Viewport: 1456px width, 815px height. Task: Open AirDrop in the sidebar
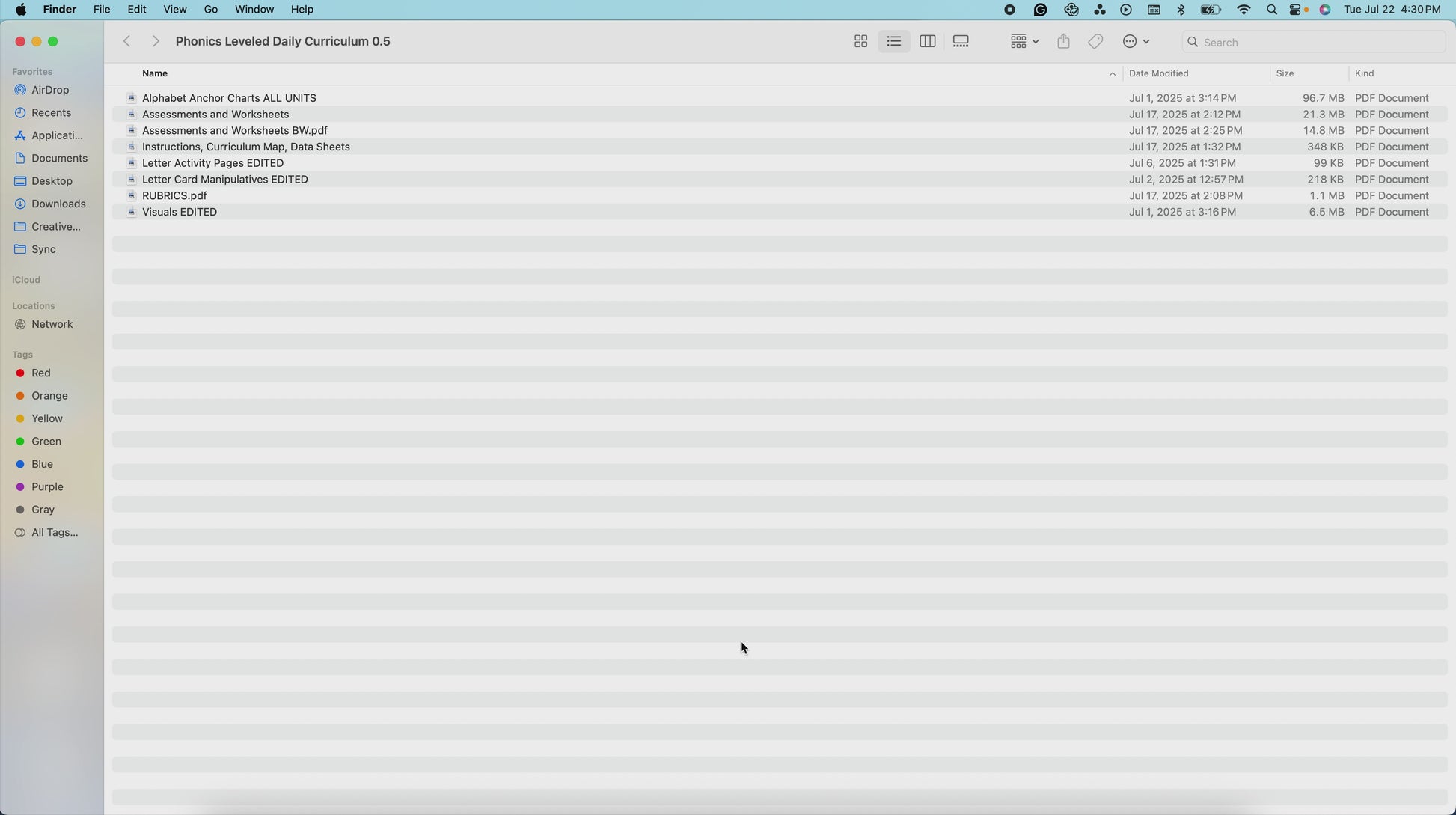click(50, 90)
